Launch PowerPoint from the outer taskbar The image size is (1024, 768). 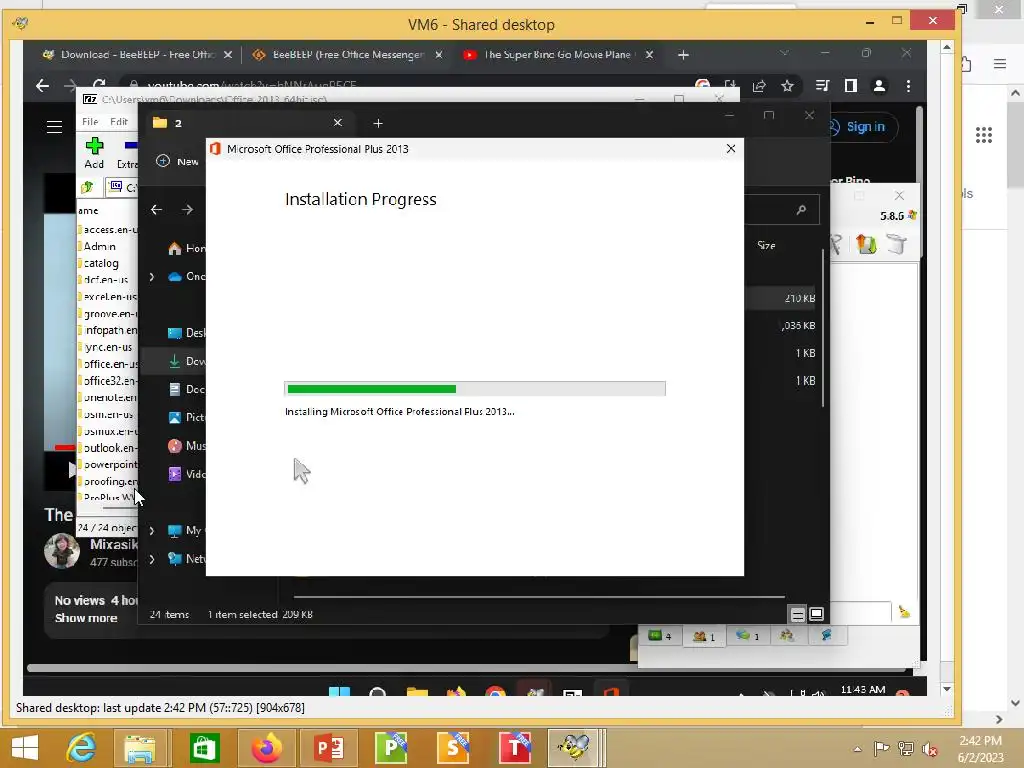[x=328, y=748]
